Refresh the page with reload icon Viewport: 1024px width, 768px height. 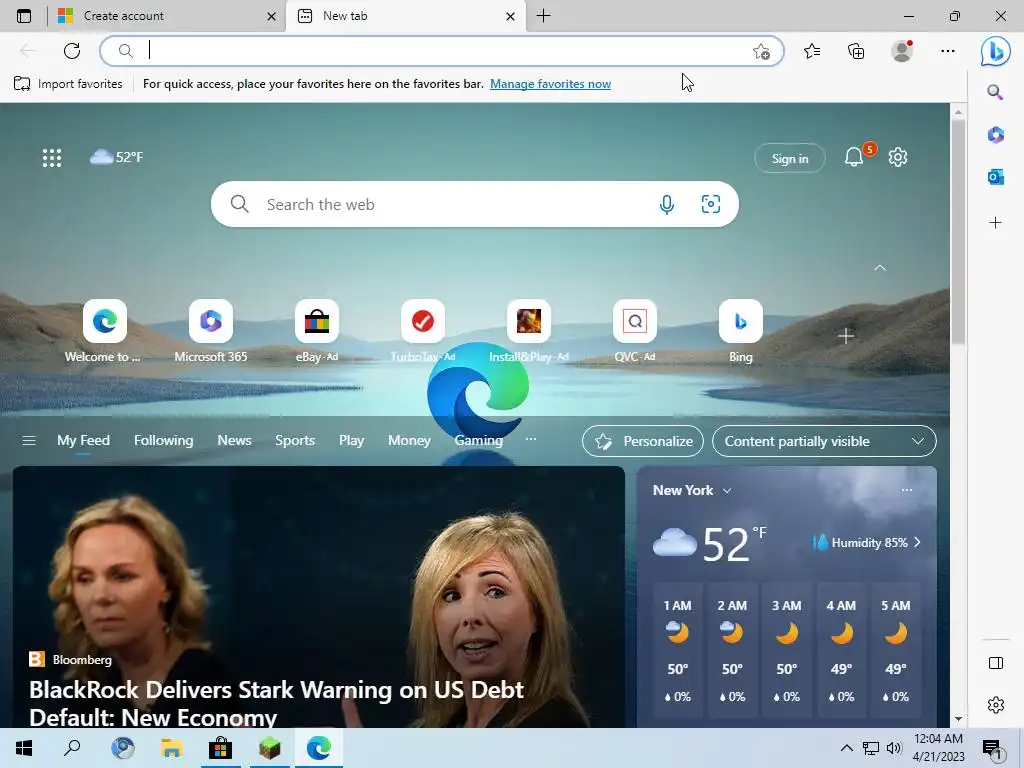(x=72, y=51)
